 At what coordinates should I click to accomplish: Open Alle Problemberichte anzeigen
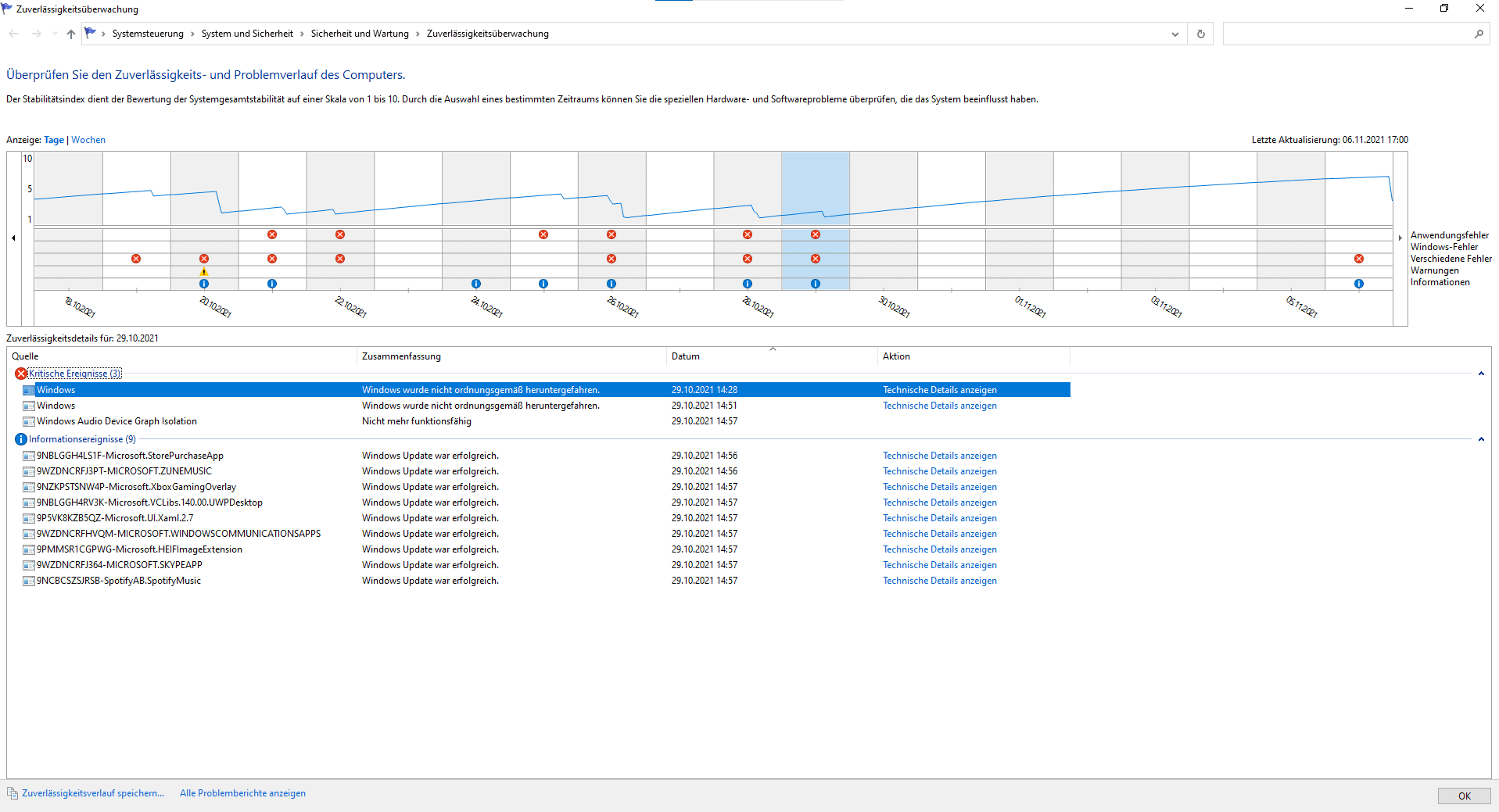tap(242, 793)
